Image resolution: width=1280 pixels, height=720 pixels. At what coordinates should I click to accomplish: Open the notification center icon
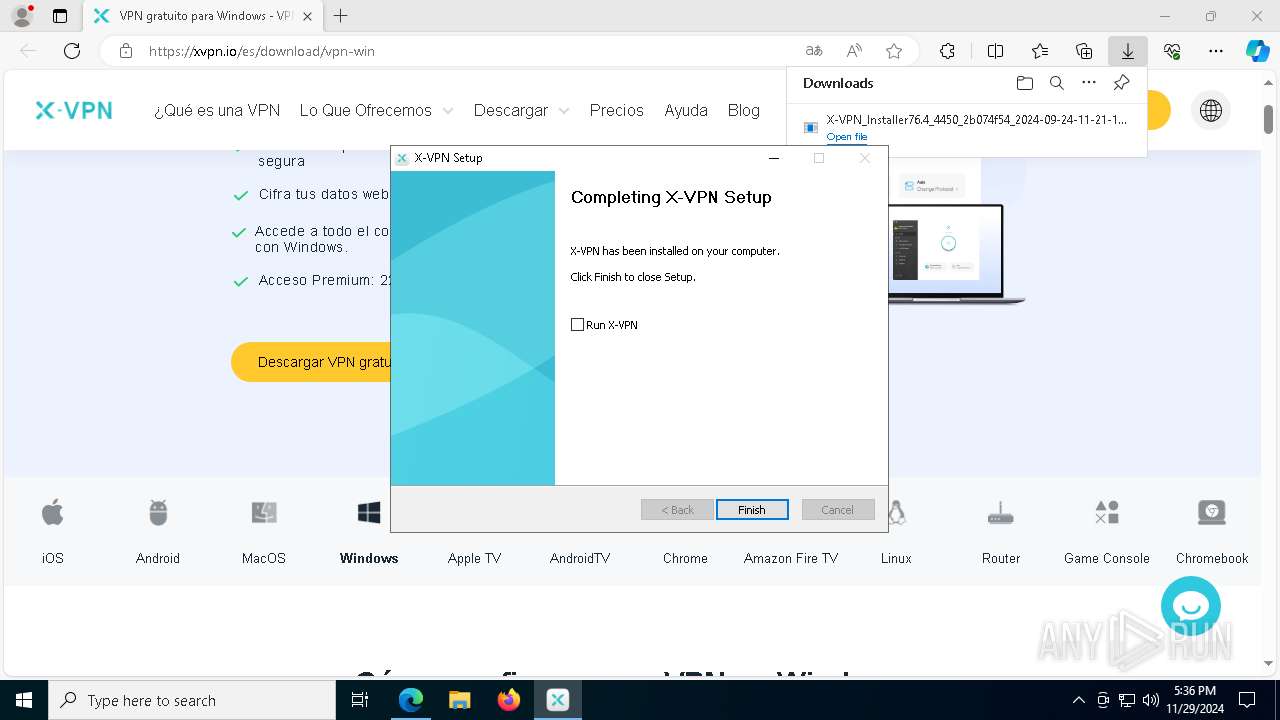click(1247, 700)
